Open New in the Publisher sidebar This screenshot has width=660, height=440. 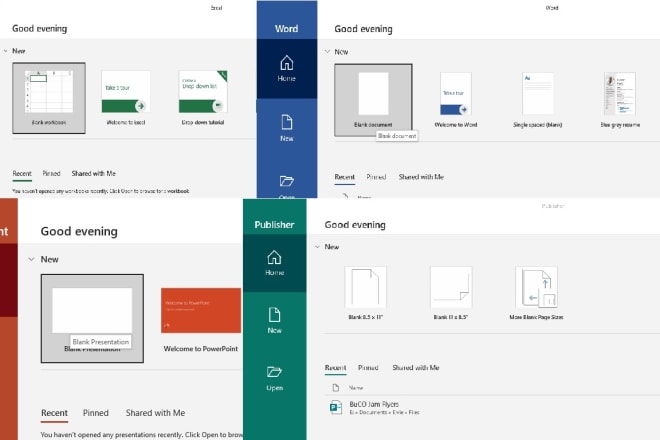(x=274, y=321)
